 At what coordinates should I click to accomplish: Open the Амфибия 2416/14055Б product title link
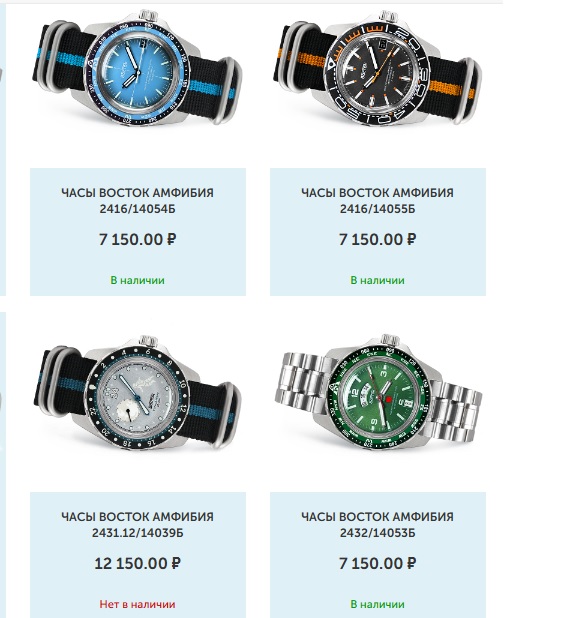pos(377,200)
